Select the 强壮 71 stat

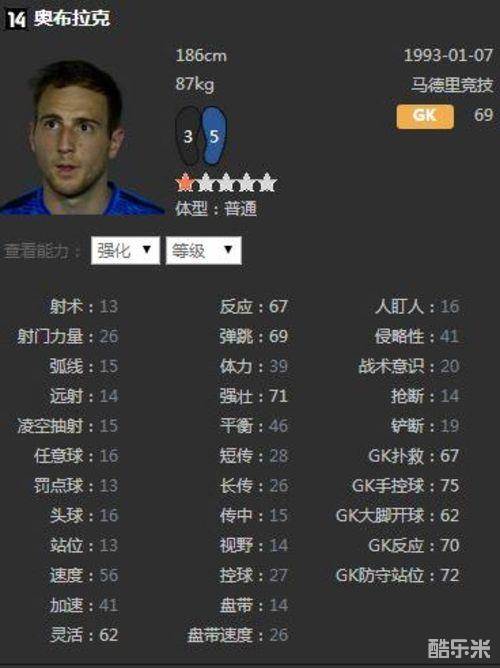(x=254, y=396)
